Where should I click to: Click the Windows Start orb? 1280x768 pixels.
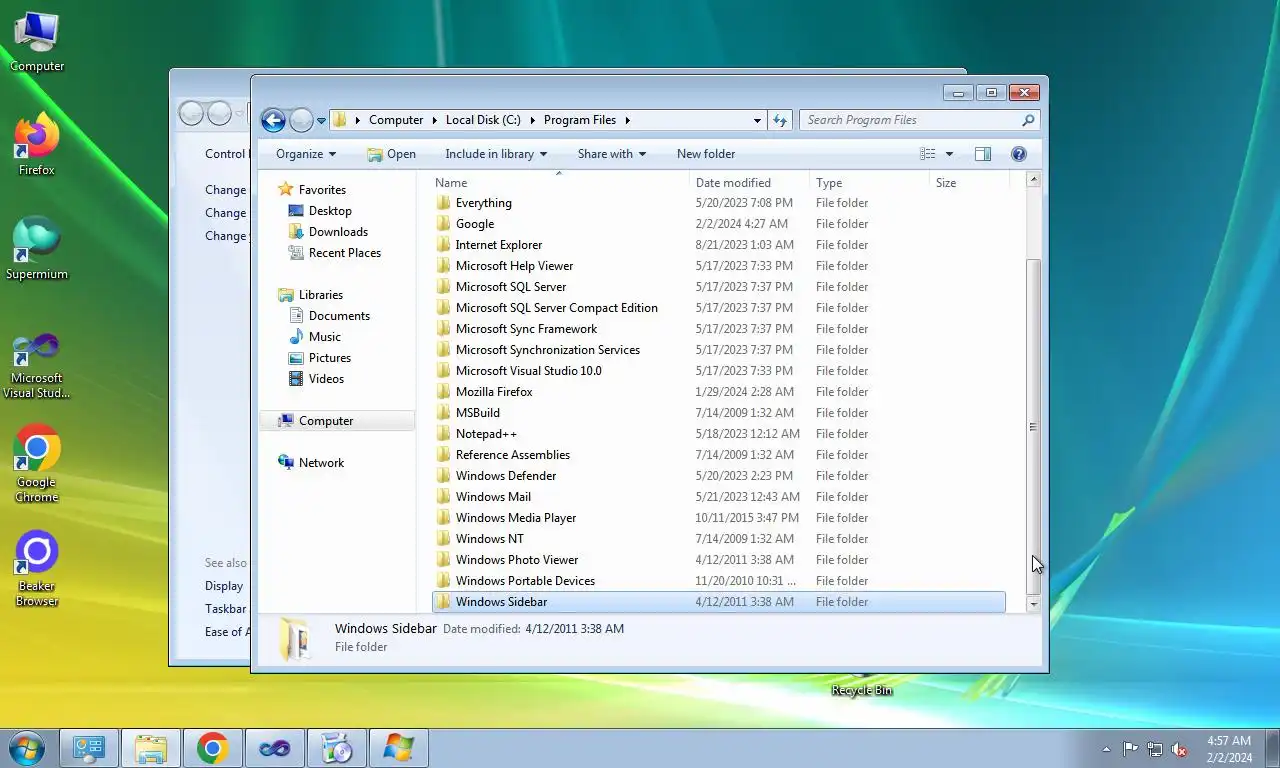[x=26, y=747]
